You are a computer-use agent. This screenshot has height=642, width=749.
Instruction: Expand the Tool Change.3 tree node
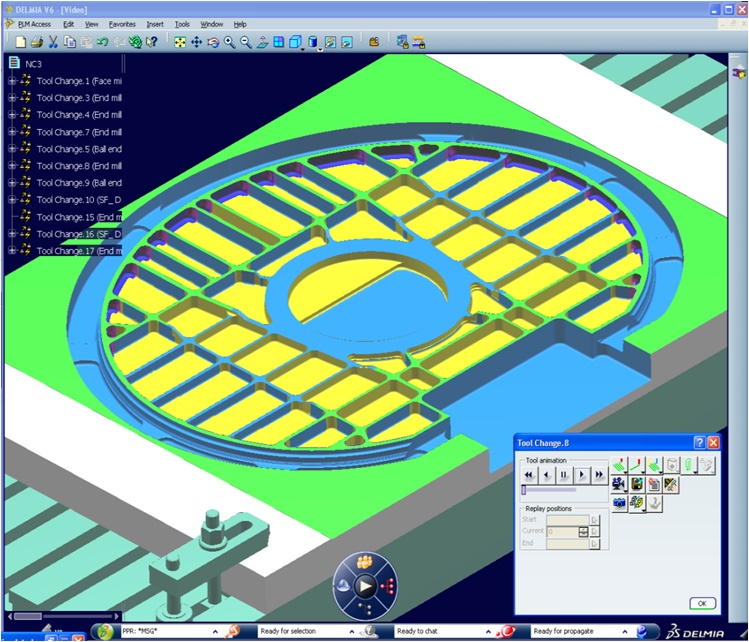click(x=12, y=98)
